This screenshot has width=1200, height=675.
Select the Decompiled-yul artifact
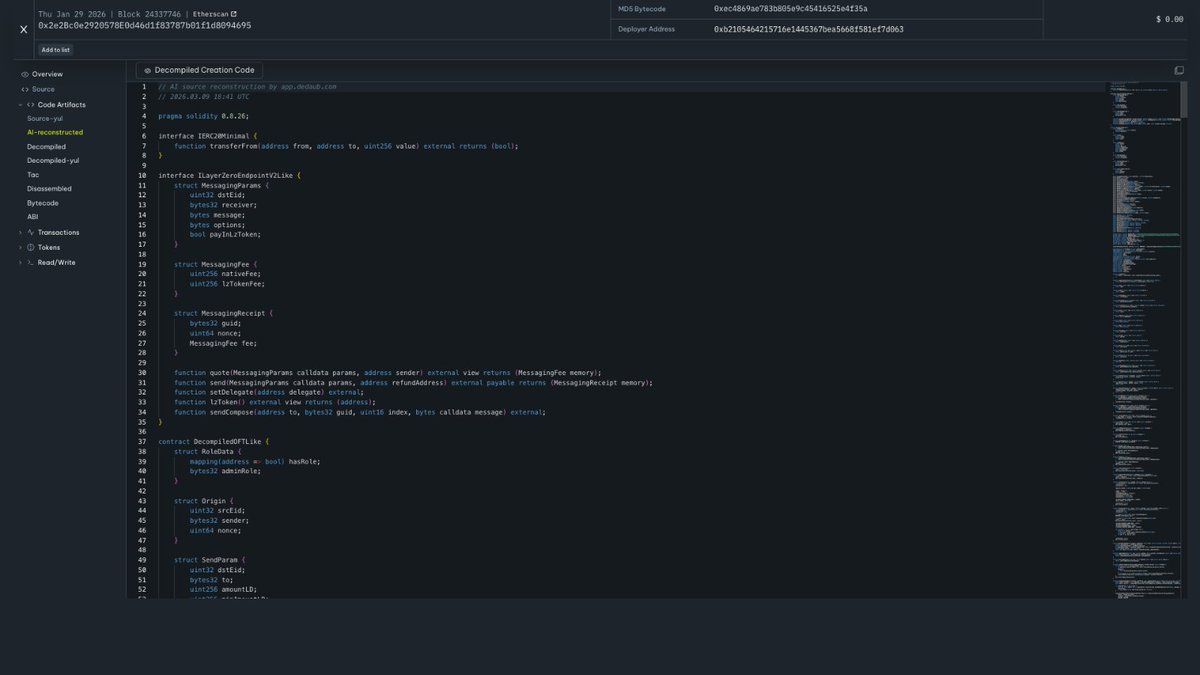pyautogui.click(x=53, y=160)
